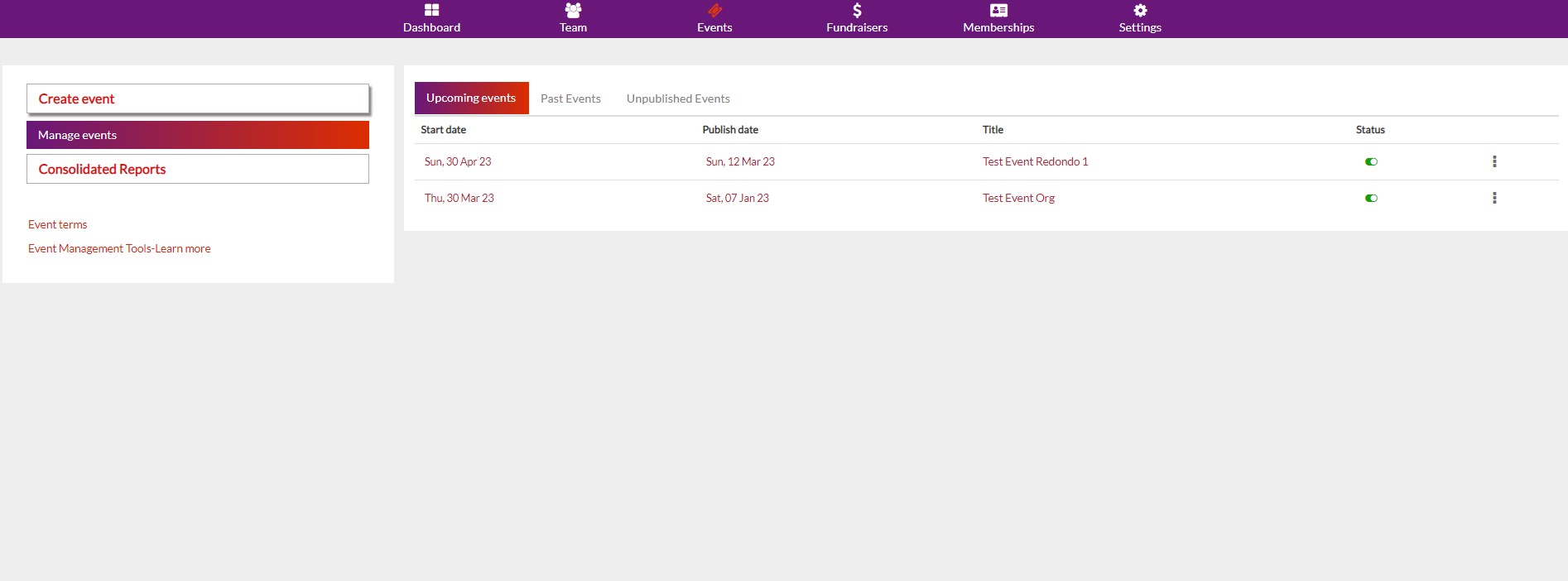Open the Fundraisers menu label

tap(857, 27)
